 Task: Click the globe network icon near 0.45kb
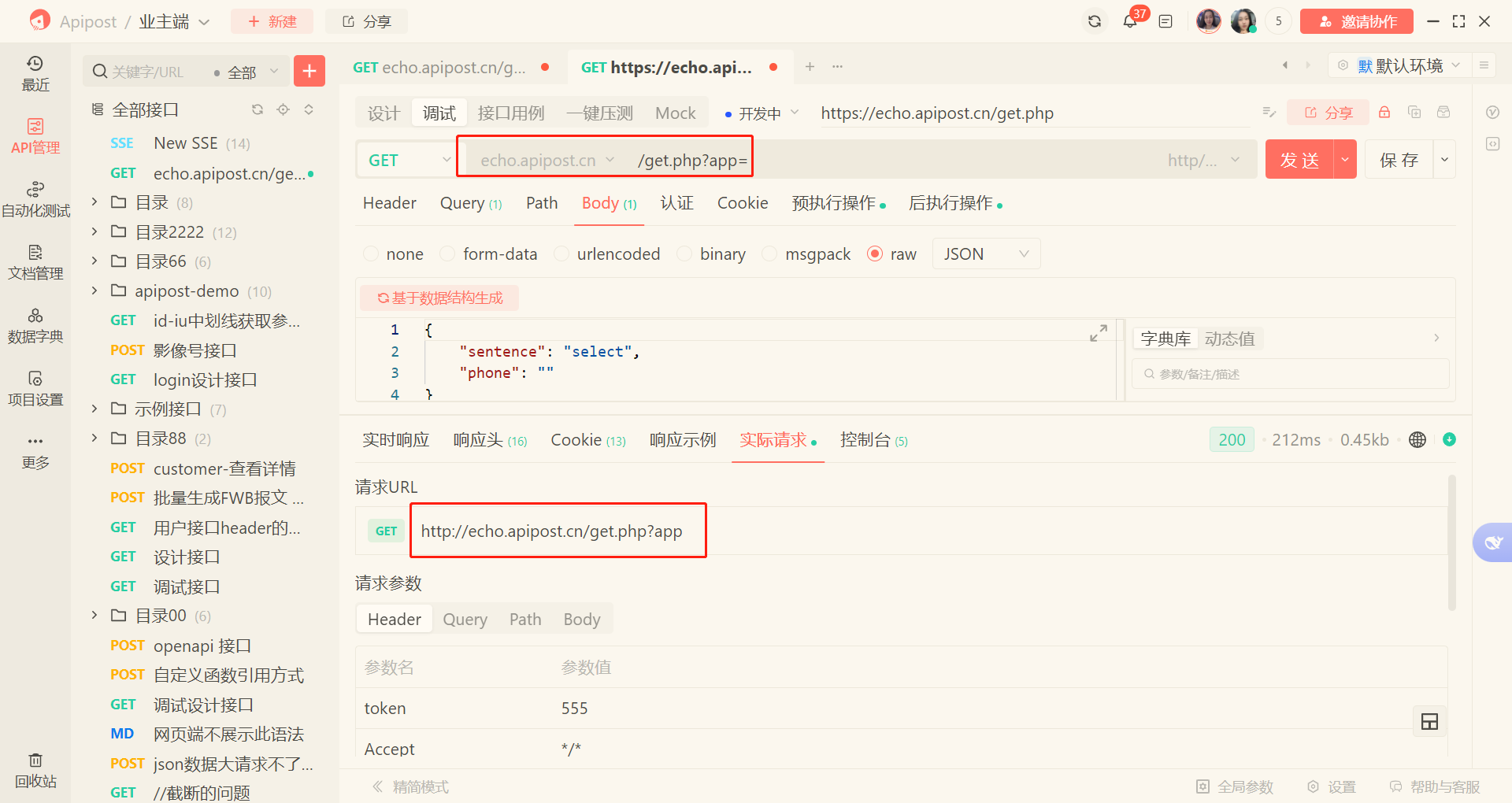pos(1417,440)
